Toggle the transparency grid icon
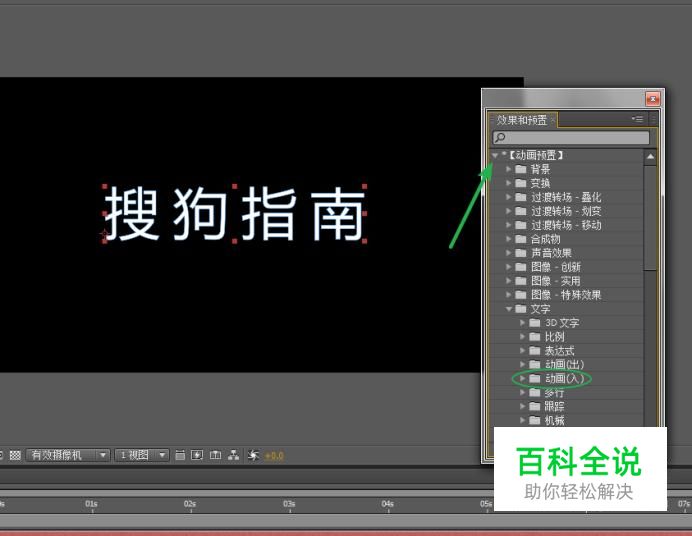Image resolution: width=692 pixels, height=536 pixels. point(15,455)
